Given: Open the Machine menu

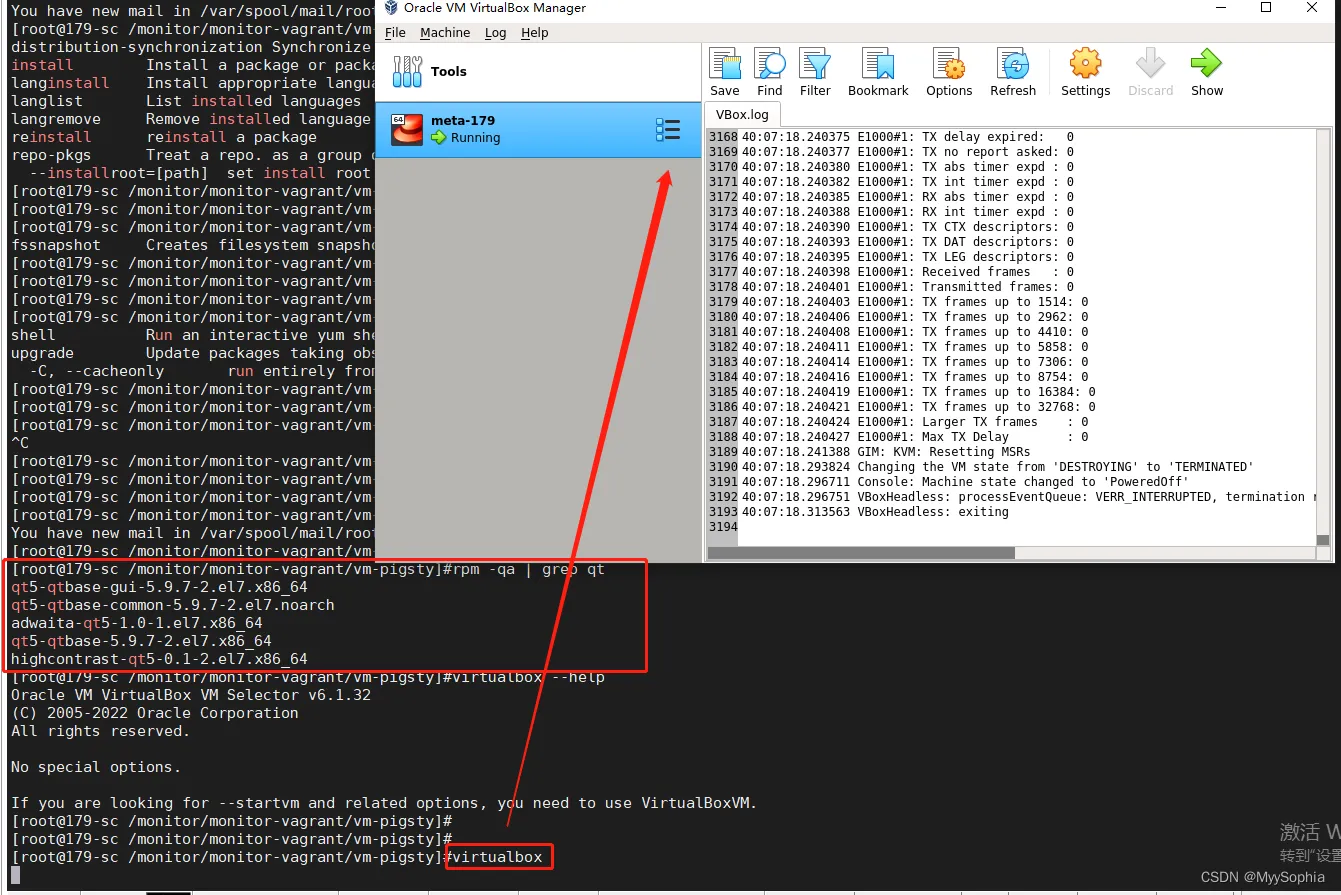Looking at the screenshot, I should tap(445, 32).
